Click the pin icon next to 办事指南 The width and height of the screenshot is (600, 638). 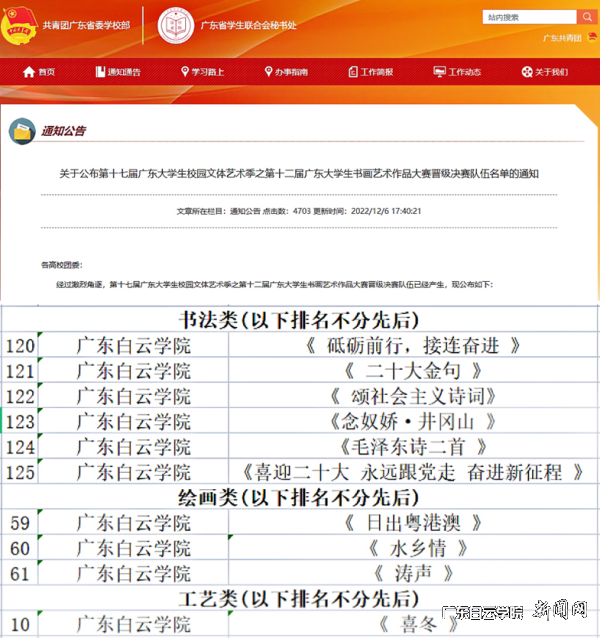click(x=268, y=72)
